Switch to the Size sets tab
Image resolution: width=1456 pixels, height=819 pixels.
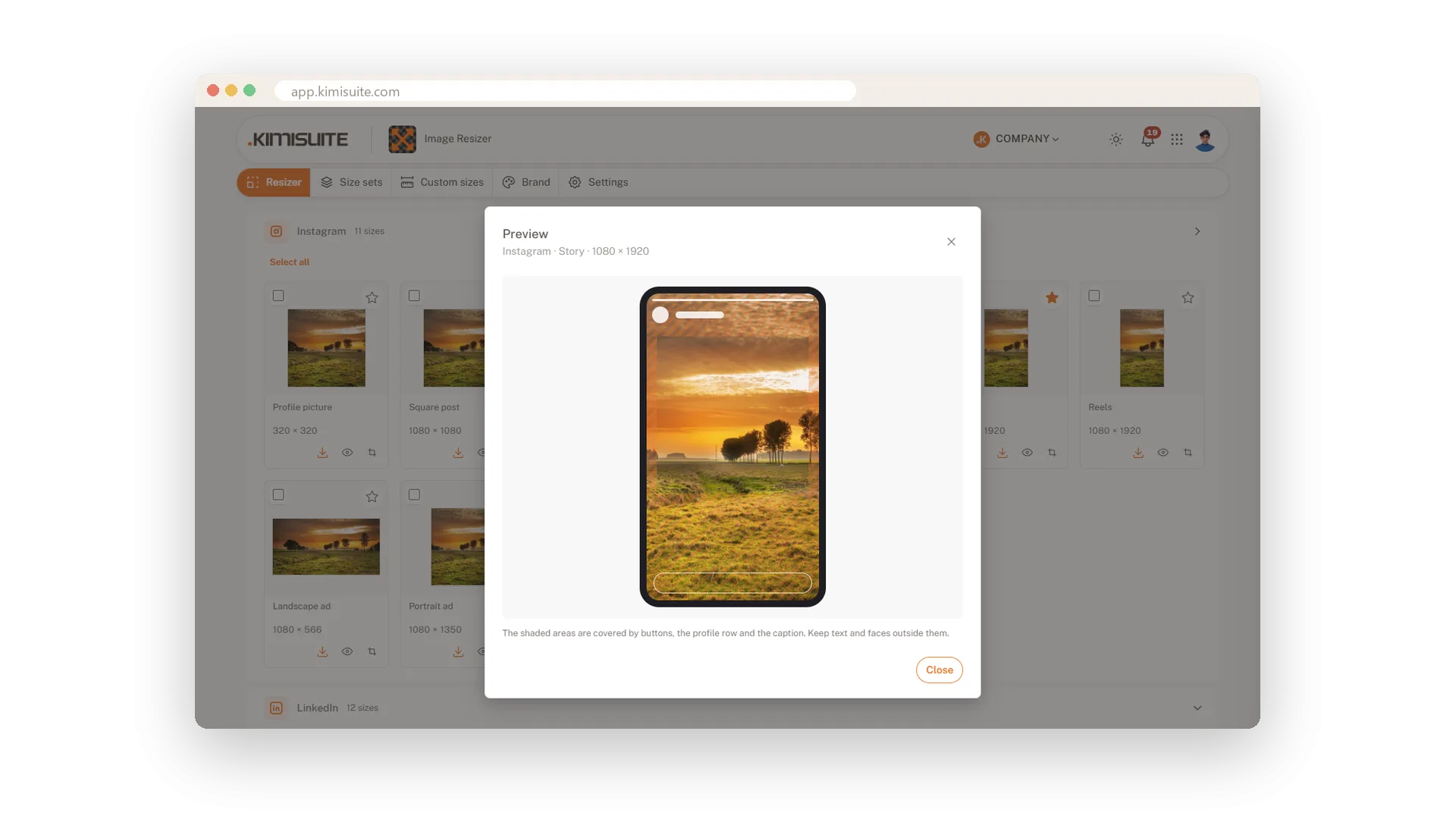[351, 182]
